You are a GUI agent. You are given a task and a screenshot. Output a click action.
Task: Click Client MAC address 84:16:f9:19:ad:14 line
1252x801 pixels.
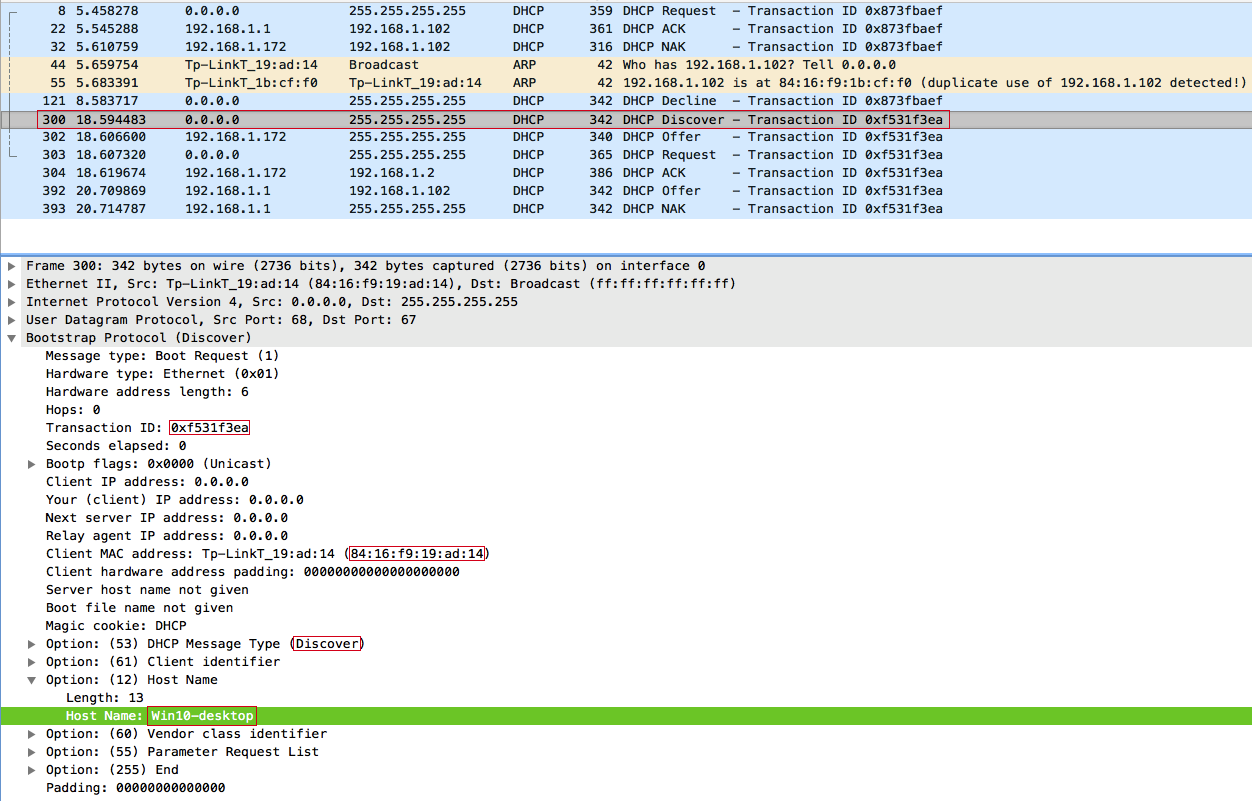pos(267,554)
